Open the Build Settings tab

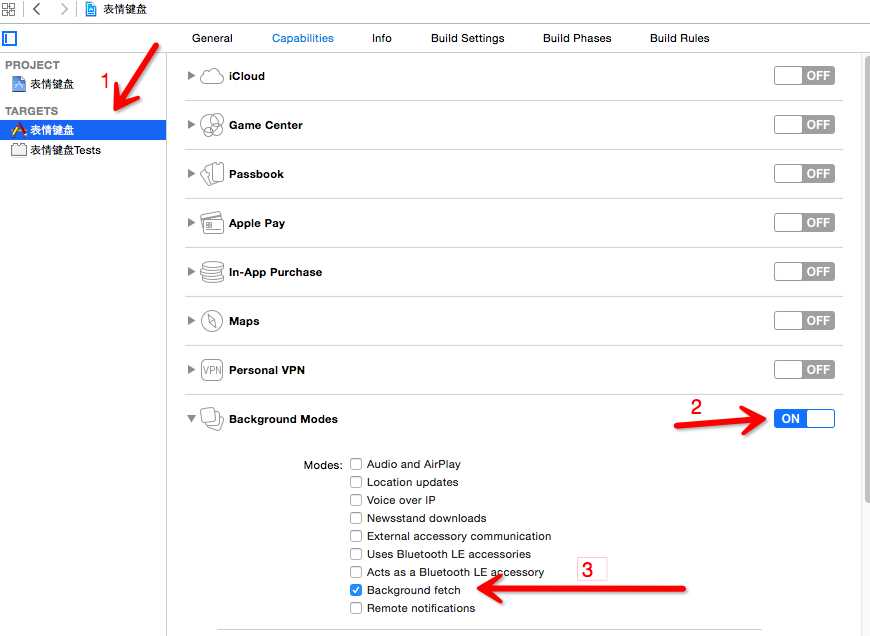(468, 38)
